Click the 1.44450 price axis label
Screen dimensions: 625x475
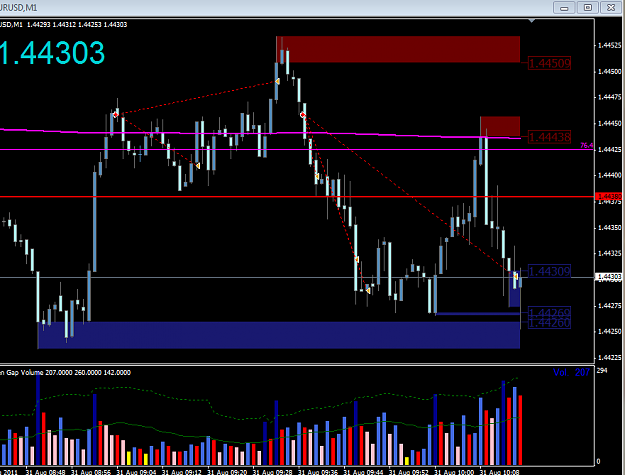click(609, 124)
